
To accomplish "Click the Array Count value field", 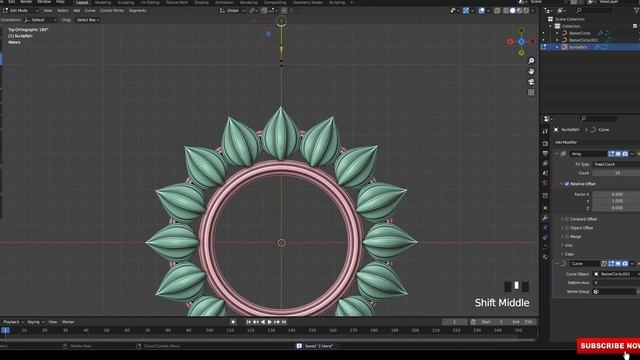I will point(616,173).
